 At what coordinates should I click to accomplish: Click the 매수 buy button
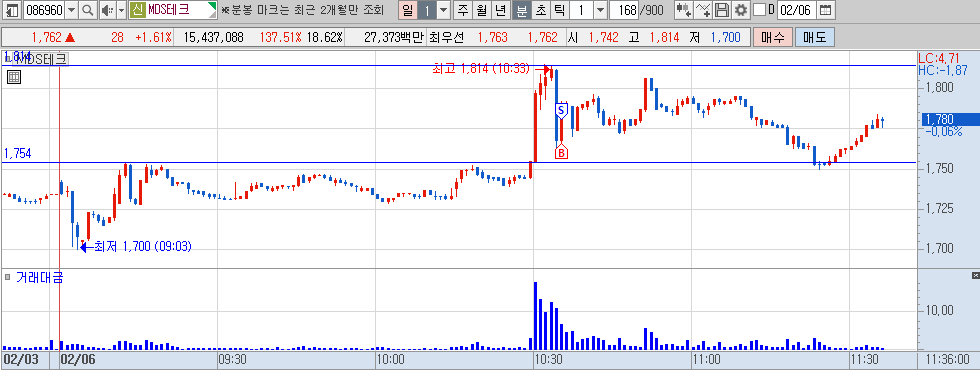pyautogui.click(x=772, y=38)
